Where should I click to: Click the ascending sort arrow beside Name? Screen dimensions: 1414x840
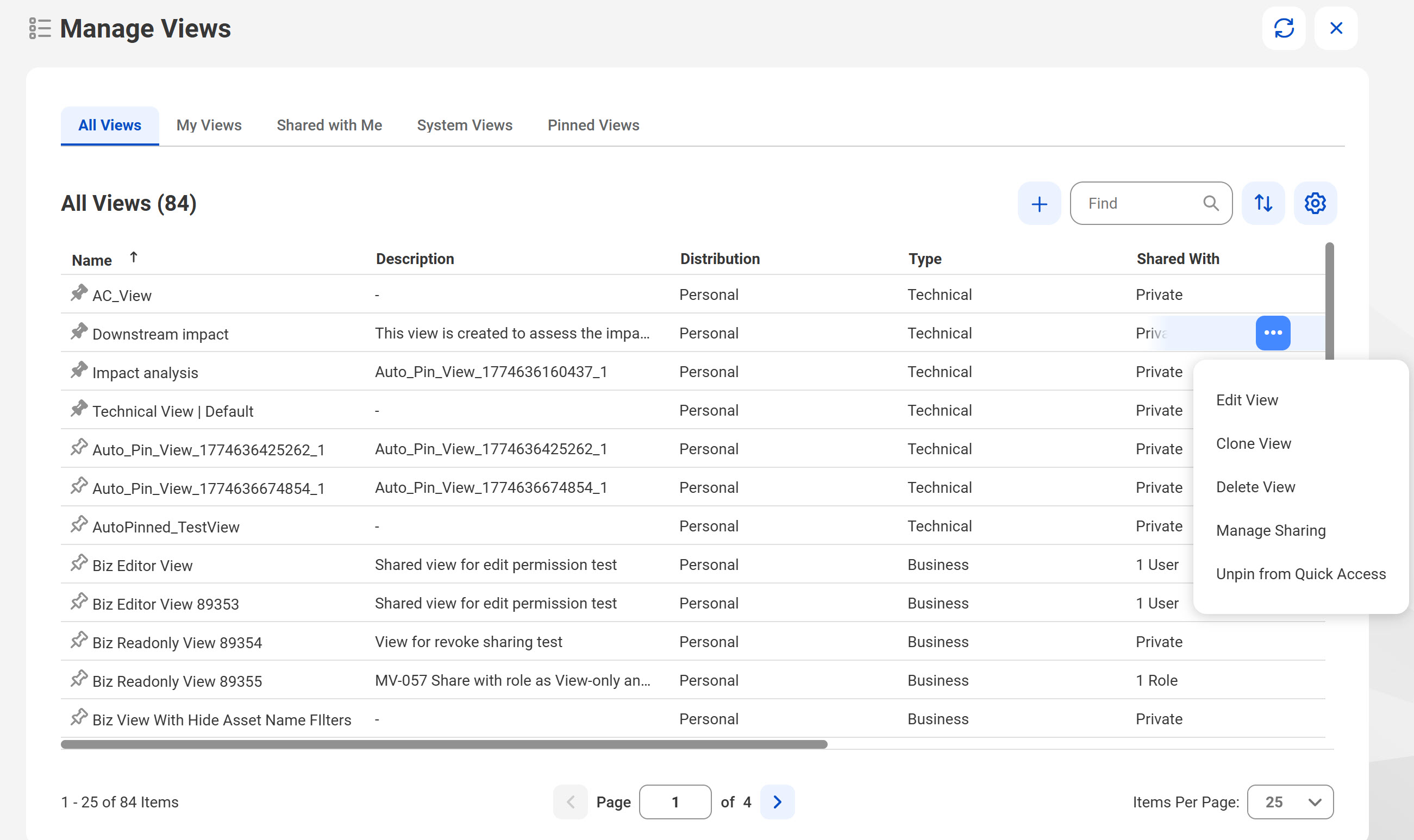pyautogui.click(x=134, y=258)
